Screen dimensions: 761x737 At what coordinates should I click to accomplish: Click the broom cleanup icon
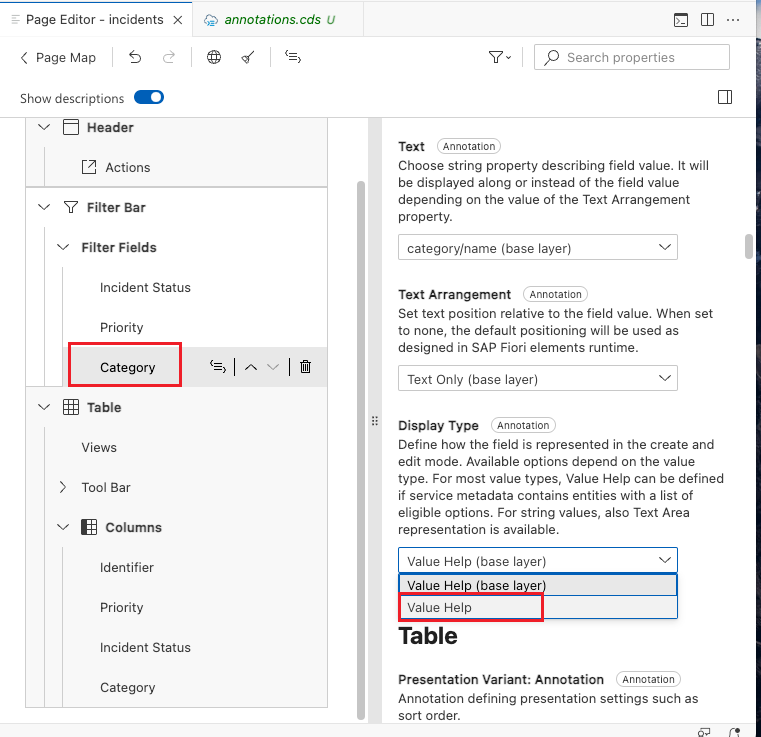click(x=247, y=58)
